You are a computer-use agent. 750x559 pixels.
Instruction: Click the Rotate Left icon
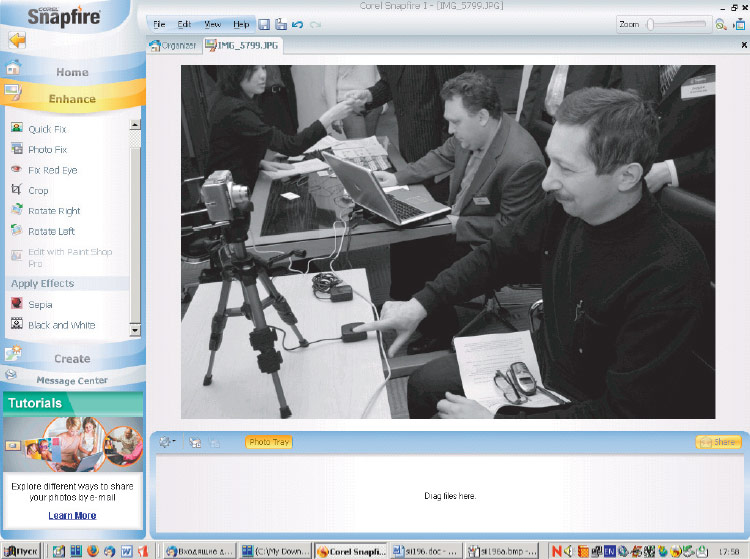16,231
